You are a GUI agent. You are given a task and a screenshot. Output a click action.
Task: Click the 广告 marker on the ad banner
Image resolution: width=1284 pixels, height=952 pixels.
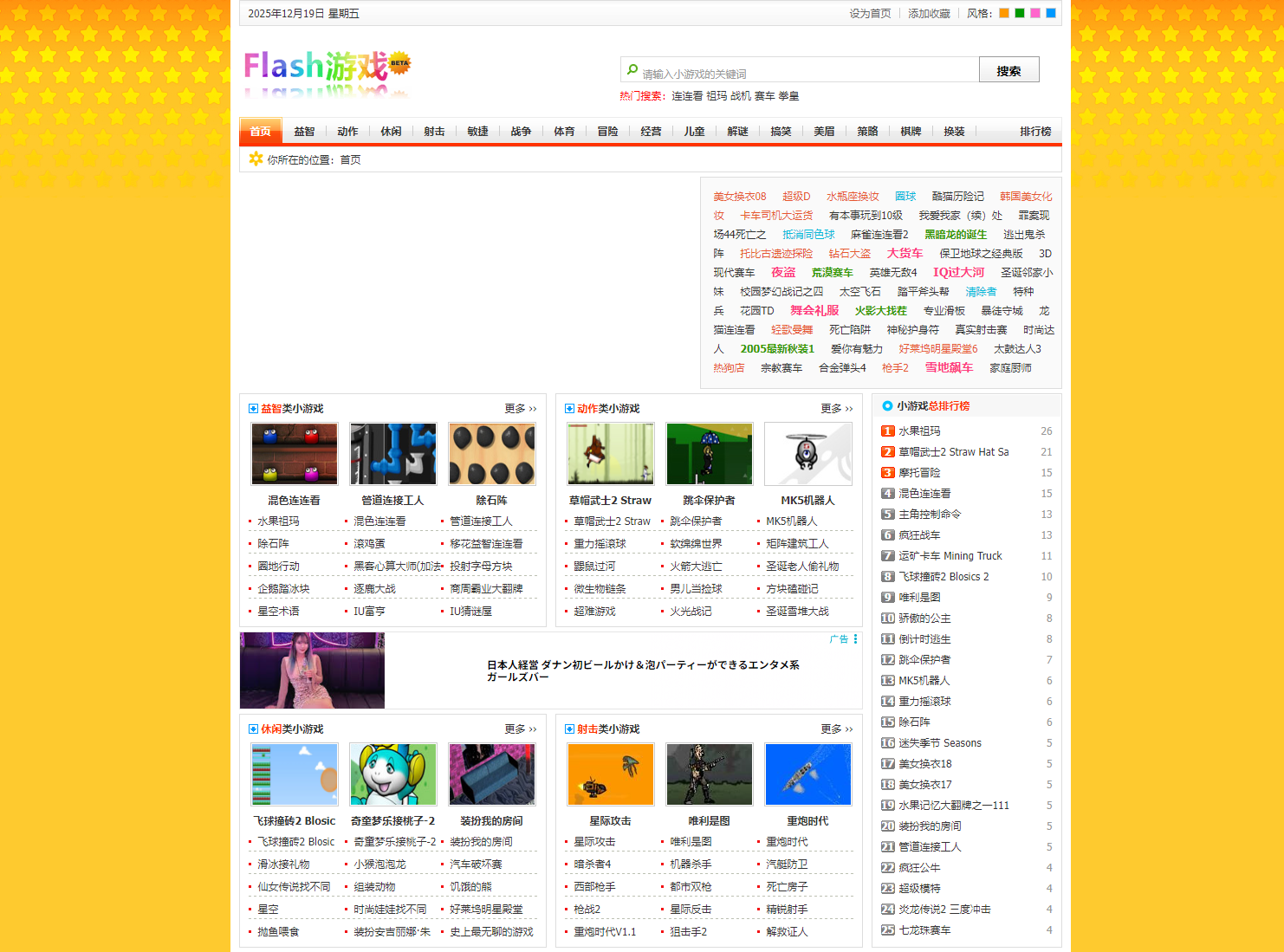tap(838, 638)
